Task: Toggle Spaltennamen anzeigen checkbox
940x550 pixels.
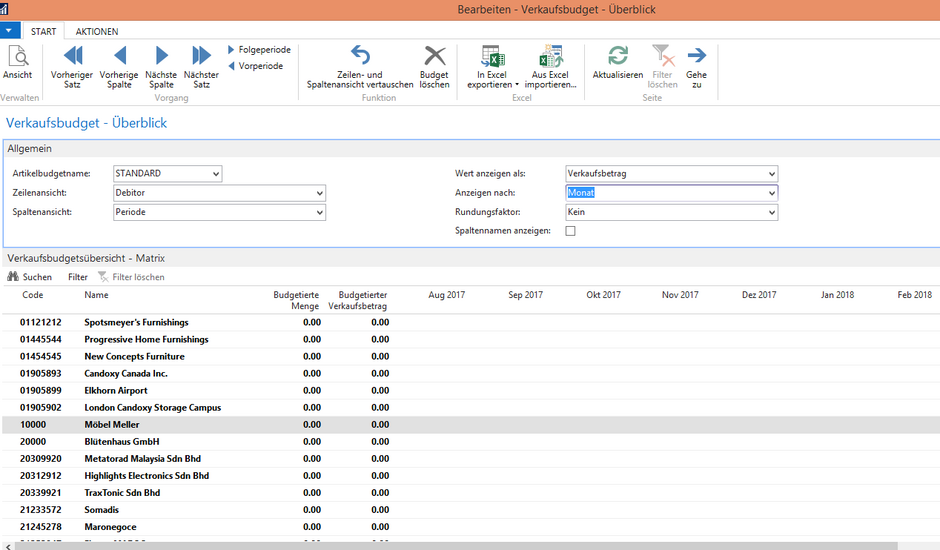Action: [571, 231]
